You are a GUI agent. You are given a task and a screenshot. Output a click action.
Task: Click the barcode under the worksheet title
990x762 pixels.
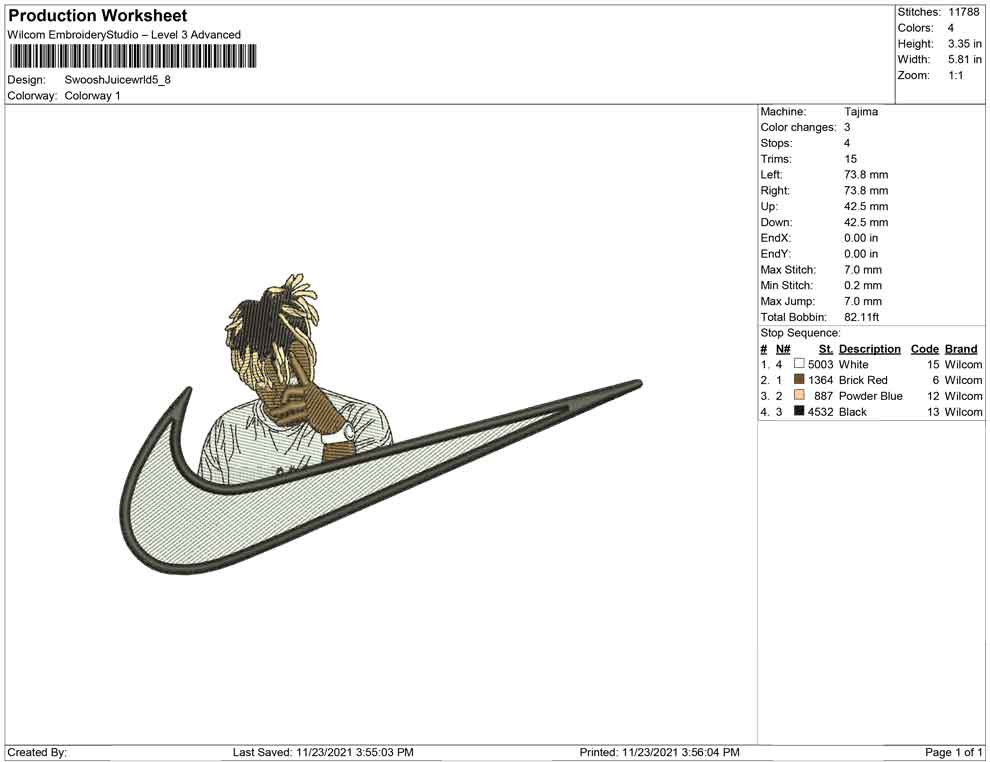(133, 56)
